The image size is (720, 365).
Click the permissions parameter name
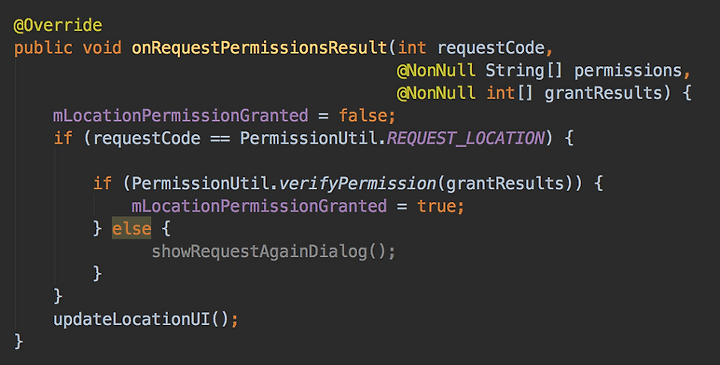[x=628, y=71]
